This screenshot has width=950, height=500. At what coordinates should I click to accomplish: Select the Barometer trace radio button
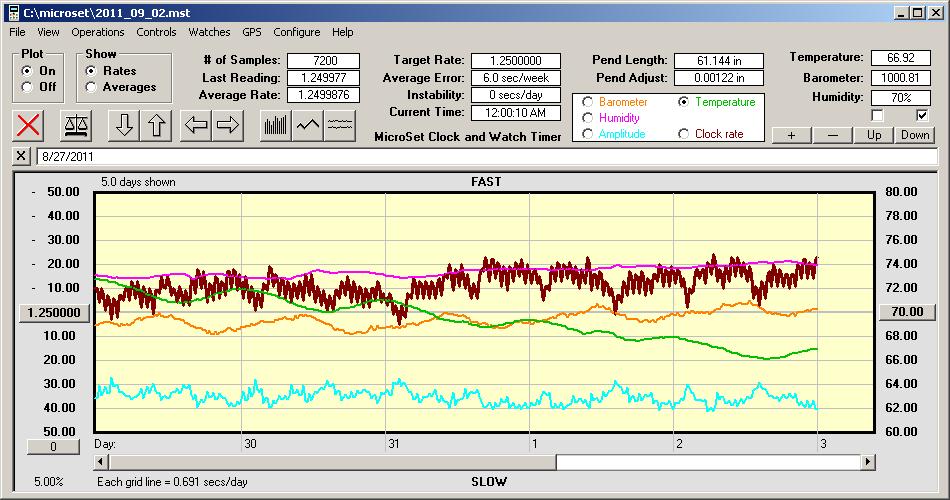pos(587,102)
